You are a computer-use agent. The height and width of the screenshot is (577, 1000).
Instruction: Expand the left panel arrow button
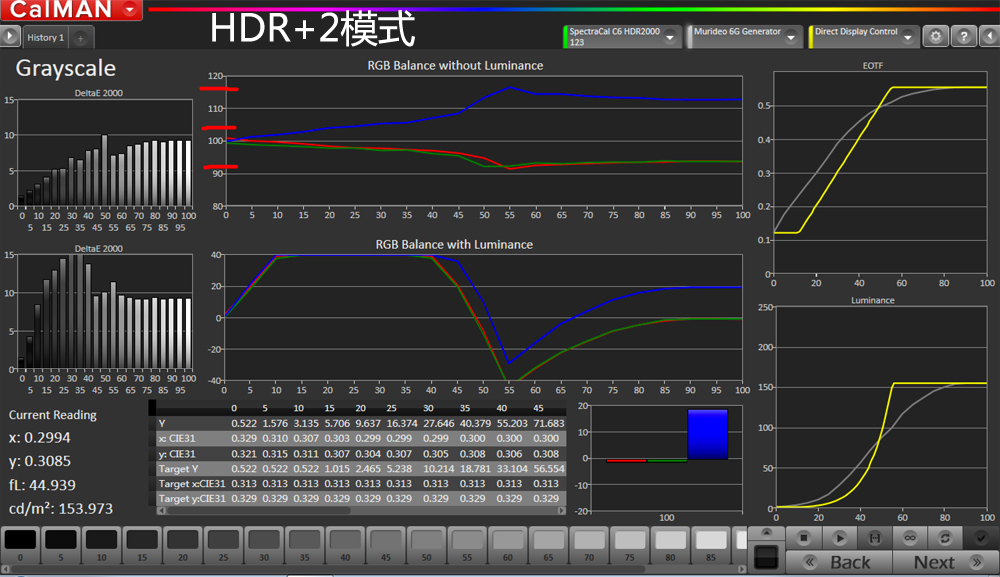pyautogui.click(x=10, y=36)
